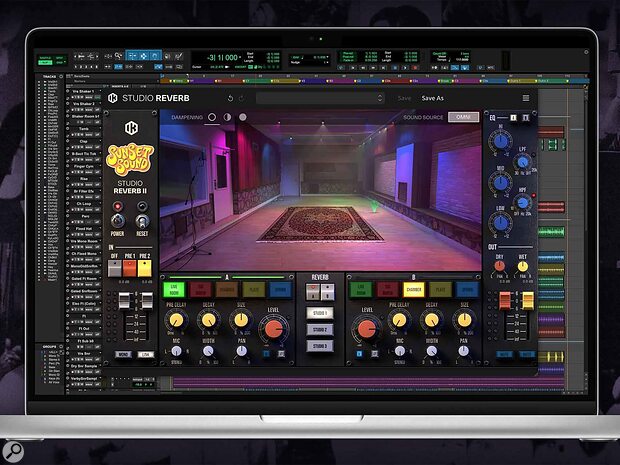This screenshot has width=620, height=465.
Task: Select PLATE type in section B
Action: tap(440, 290)
